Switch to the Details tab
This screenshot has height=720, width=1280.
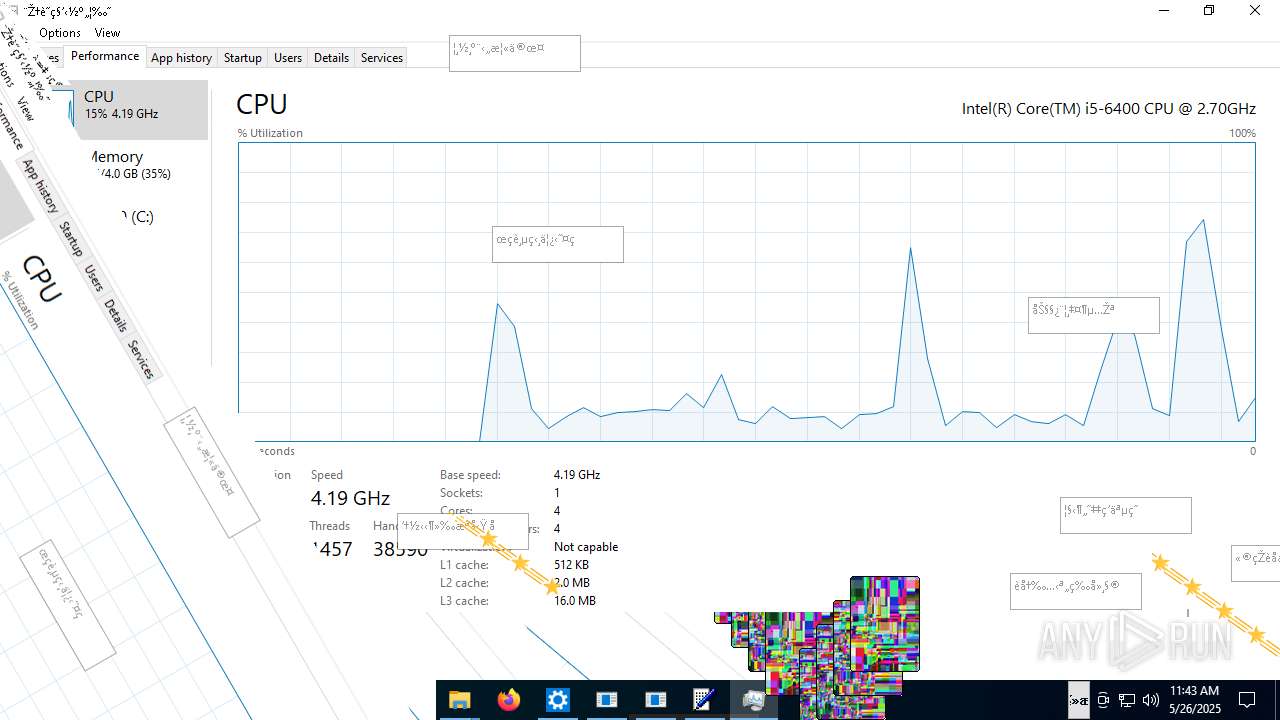(331, 58)
